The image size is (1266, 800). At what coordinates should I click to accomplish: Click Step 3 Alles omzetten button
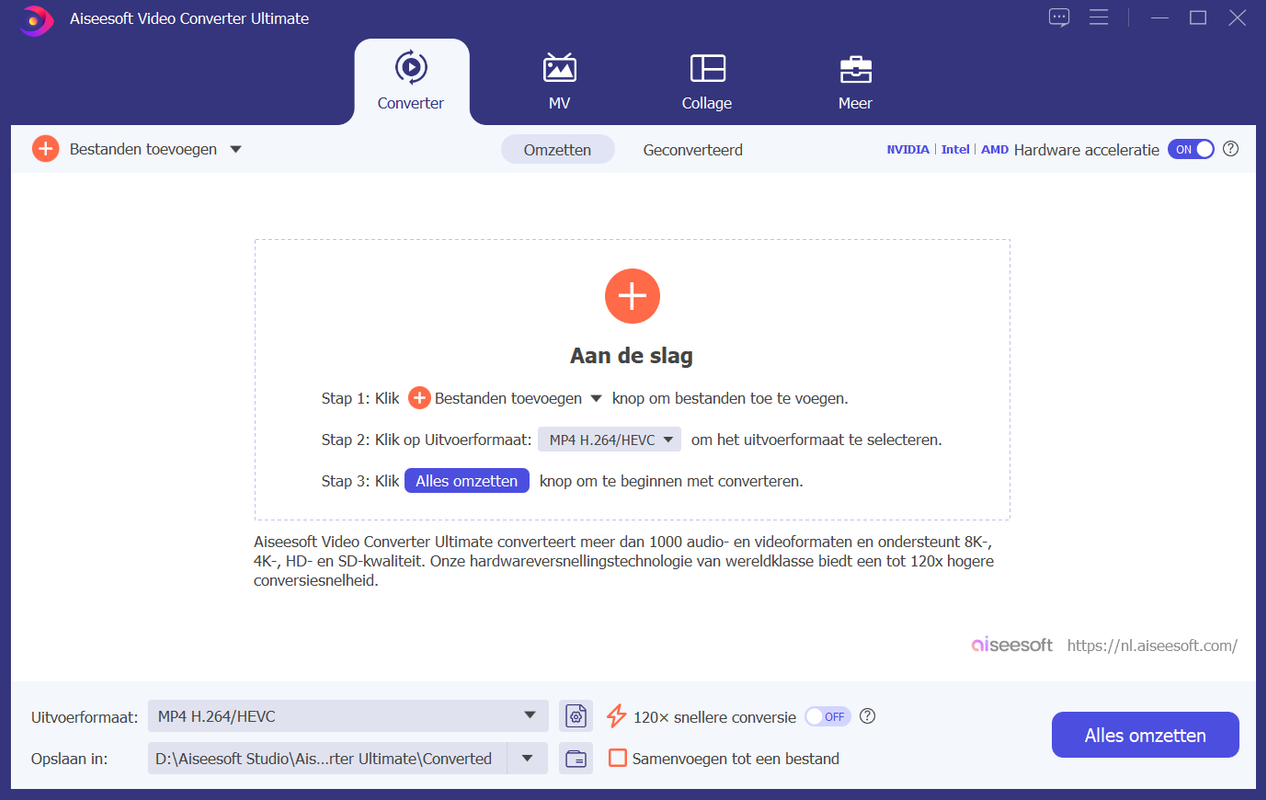point(467,481)
